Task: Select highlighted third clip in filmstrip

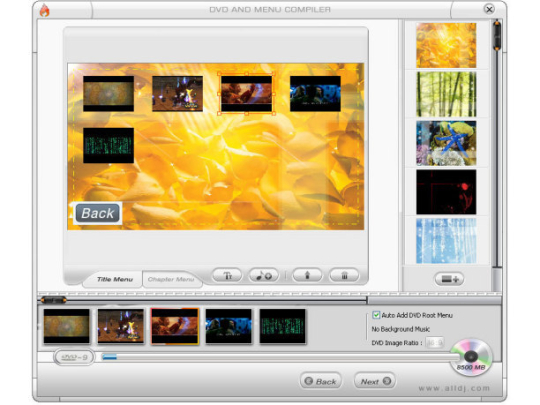Action: (175, 326)
